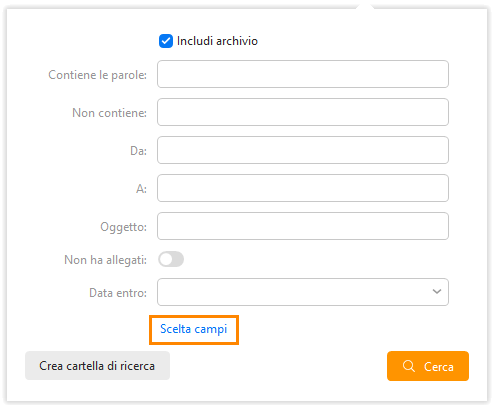492x405 pixels.
Task: Expand the Data entro chevron arrow
Action: (437, 292)
